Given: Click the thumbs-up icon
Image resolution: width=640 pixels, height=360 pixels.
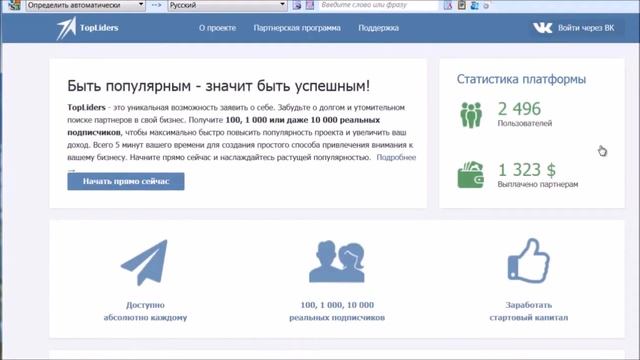Looking at the screenshot, I should [529, 261].
